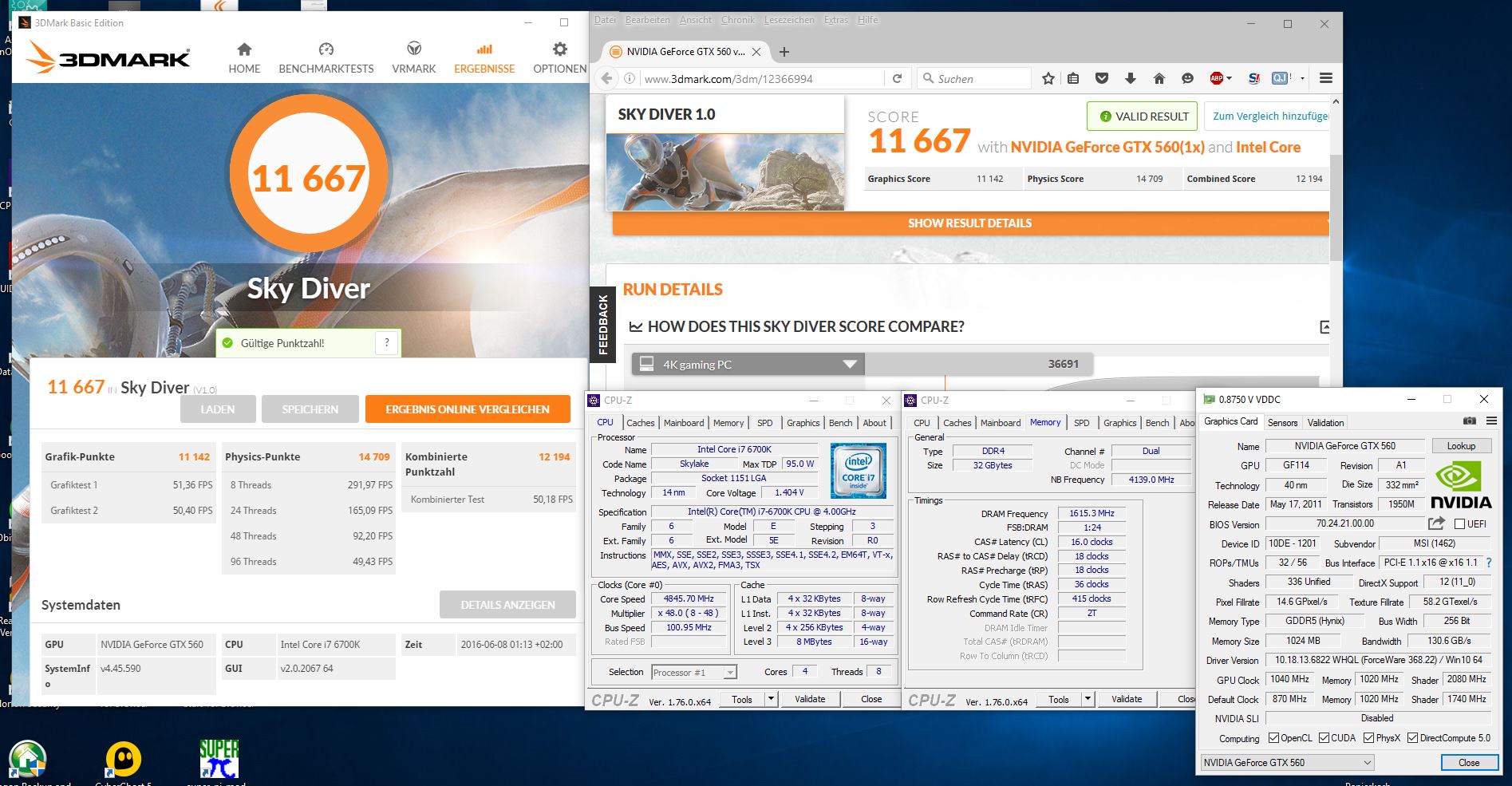The image size is (1512, 786).
Task: Open Tools dropdown arrow in CPU-Z Memory window
Action: pyautogui.click(x=1088, y=699)
